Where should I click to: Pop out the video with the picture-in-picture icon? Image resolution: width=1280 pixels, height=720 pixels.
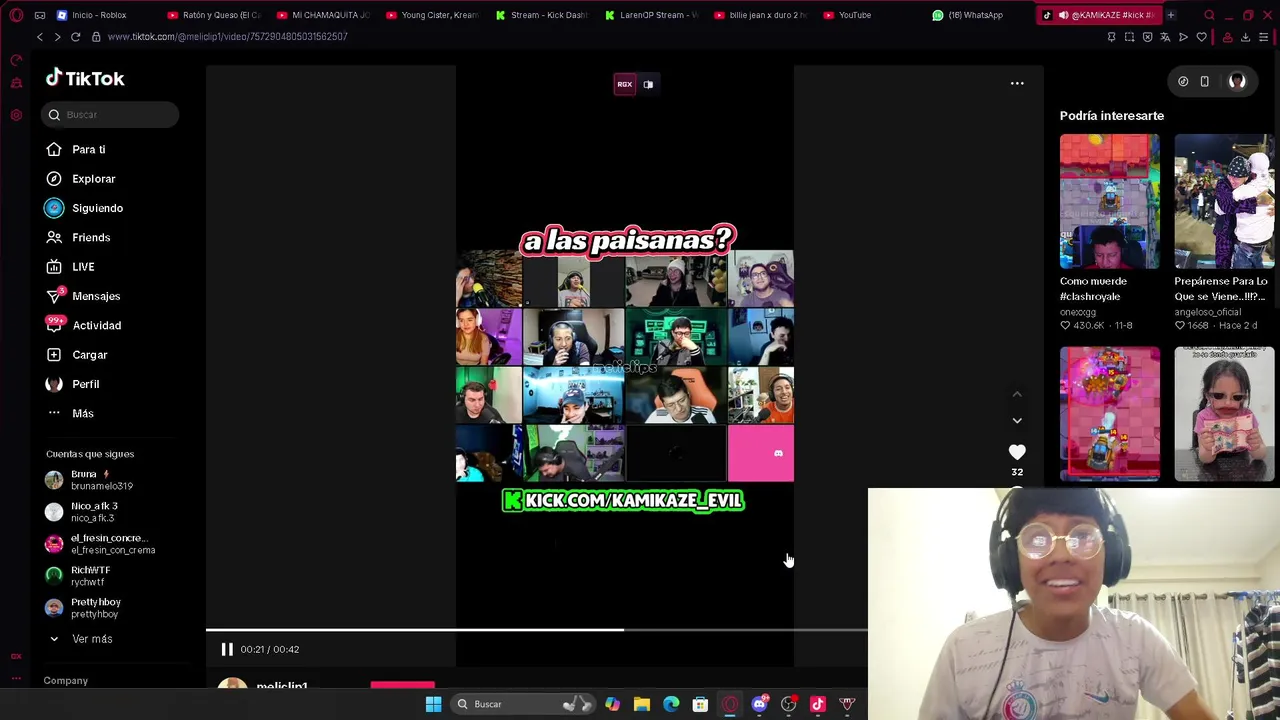pyautogui.click(x=648, y=85)
